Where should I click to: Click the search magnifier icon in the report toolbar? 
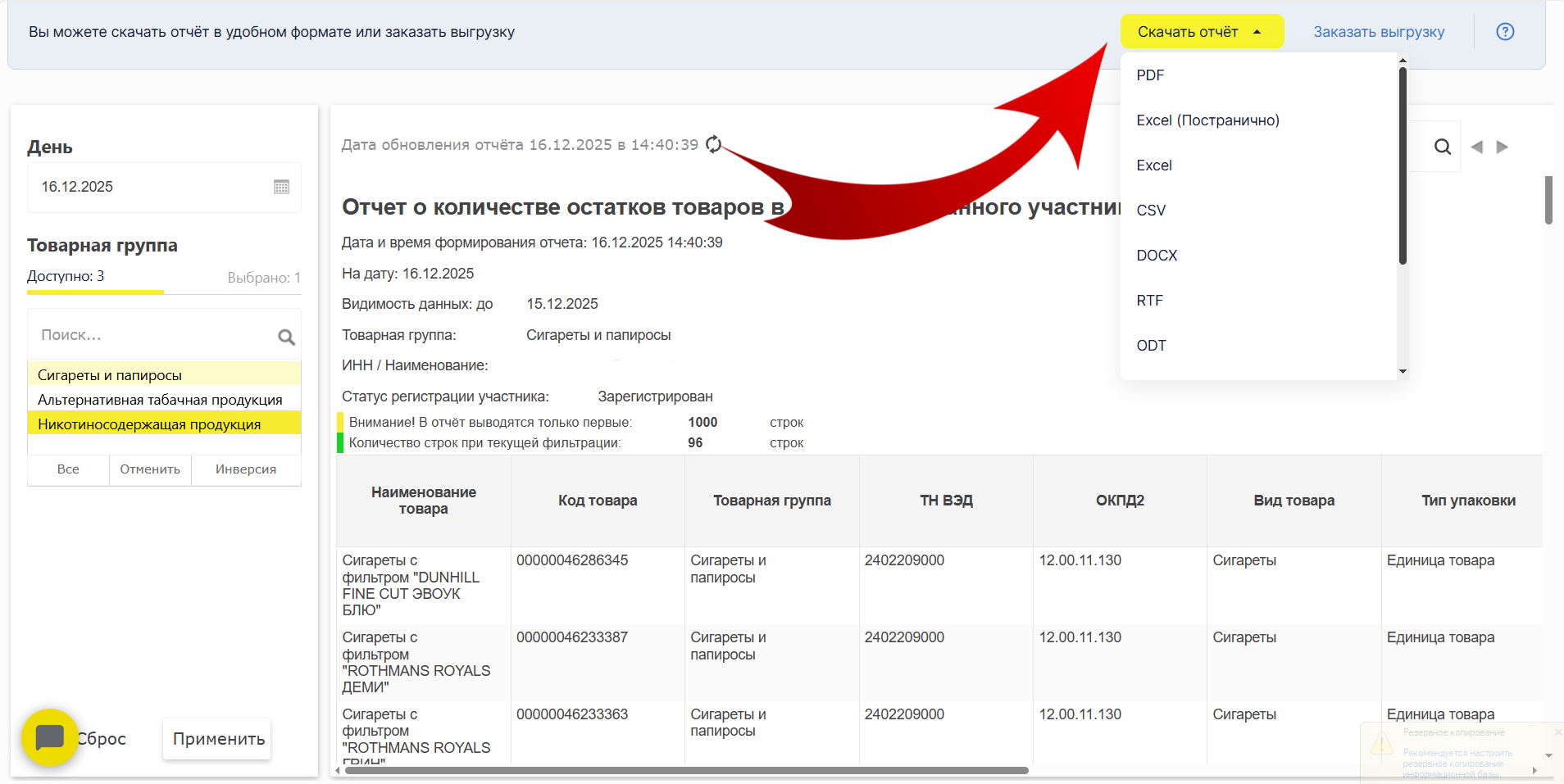[1443, 147]
